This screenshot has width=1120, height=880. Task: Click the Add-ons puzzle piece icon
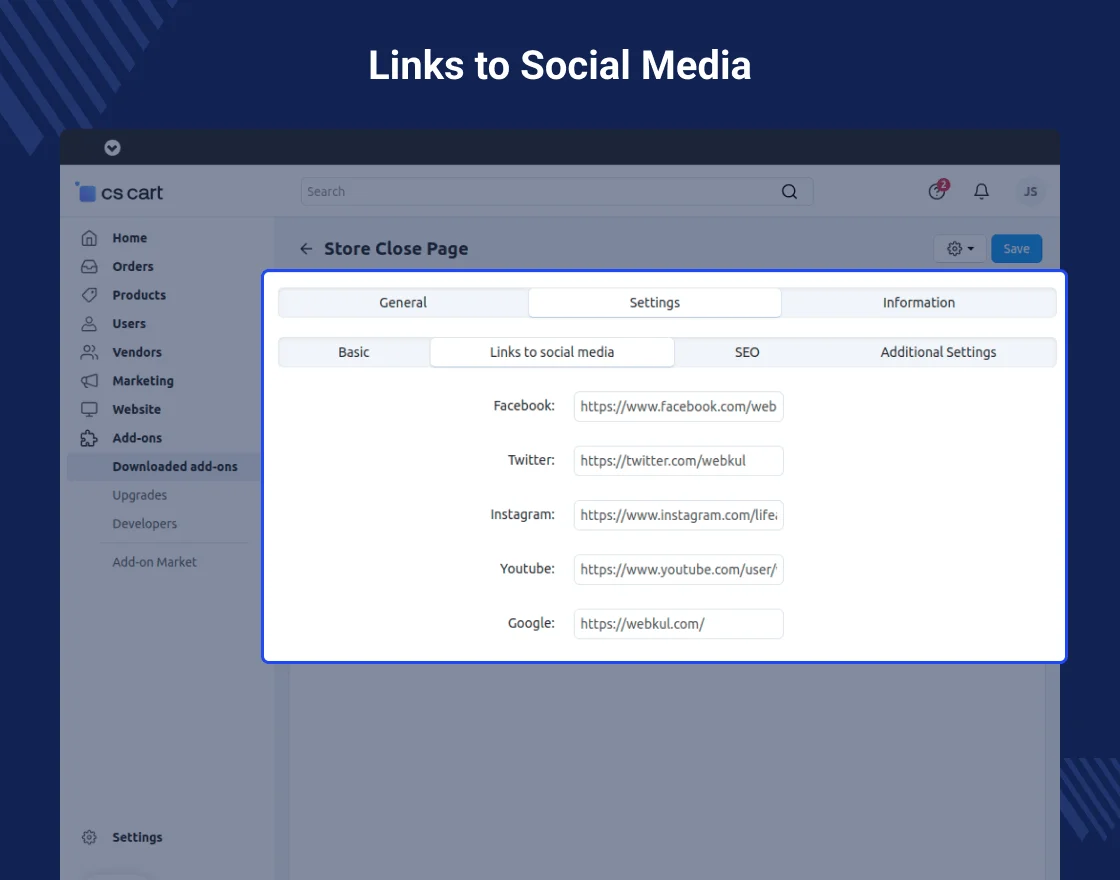(x=90, y=438)
